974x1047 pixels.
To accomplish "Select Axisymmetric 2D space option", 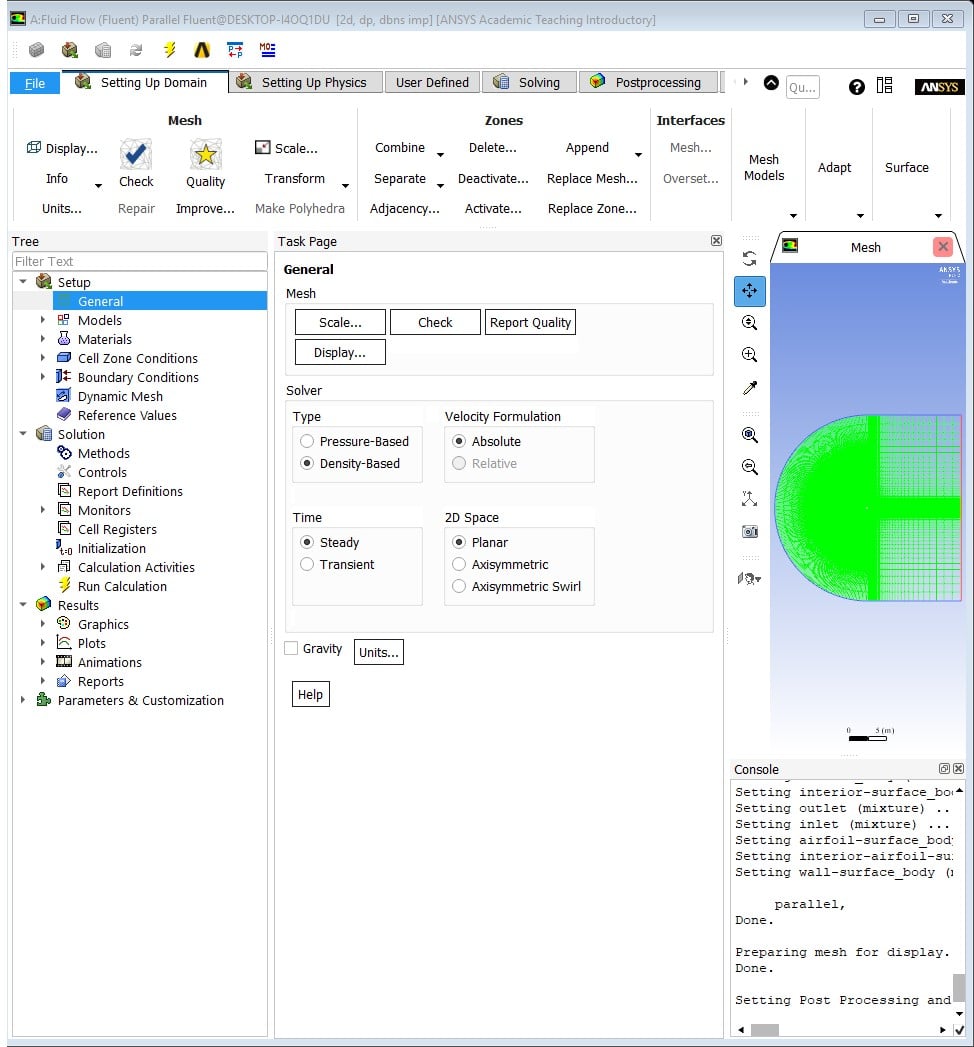I will point(459,564).
